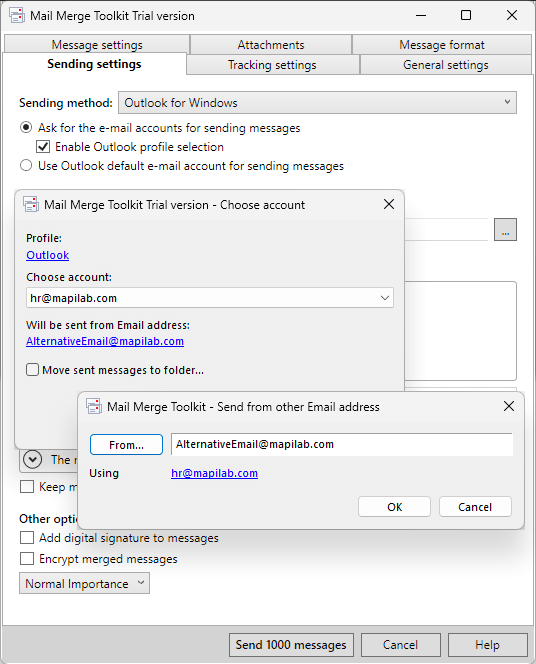Enable 'Encrypt merged messages' checkbox
Viewport: 536px width, 664px height.
pos(27,559)
